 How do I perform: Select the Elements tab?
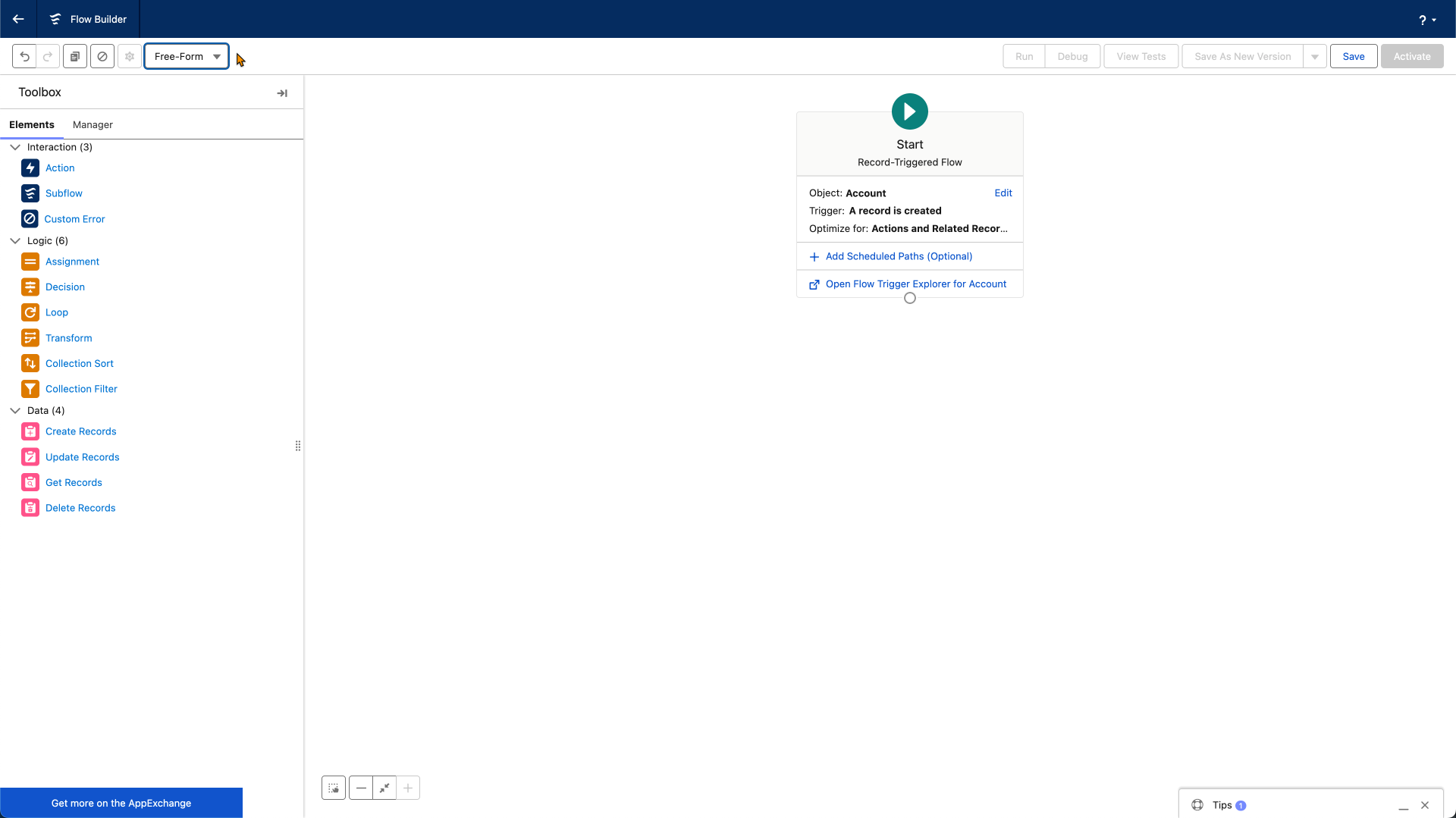(x=32, y=125)
